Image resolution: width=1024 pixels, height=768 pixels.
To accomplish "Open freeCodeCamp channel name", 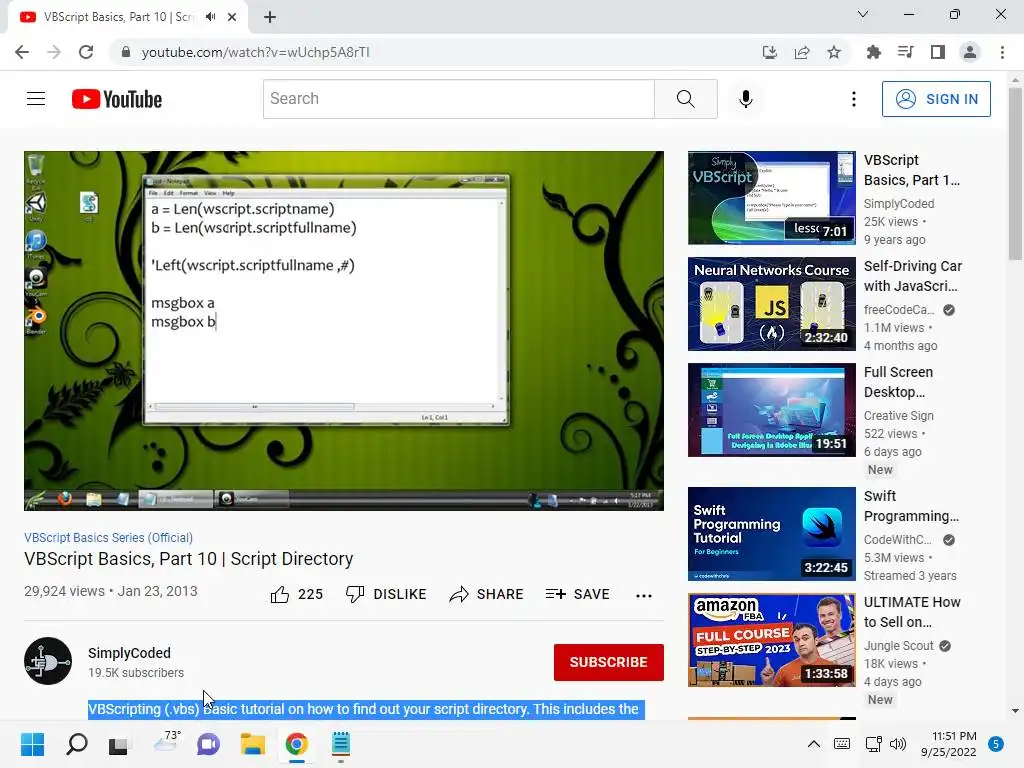I will tap(899, 310).
